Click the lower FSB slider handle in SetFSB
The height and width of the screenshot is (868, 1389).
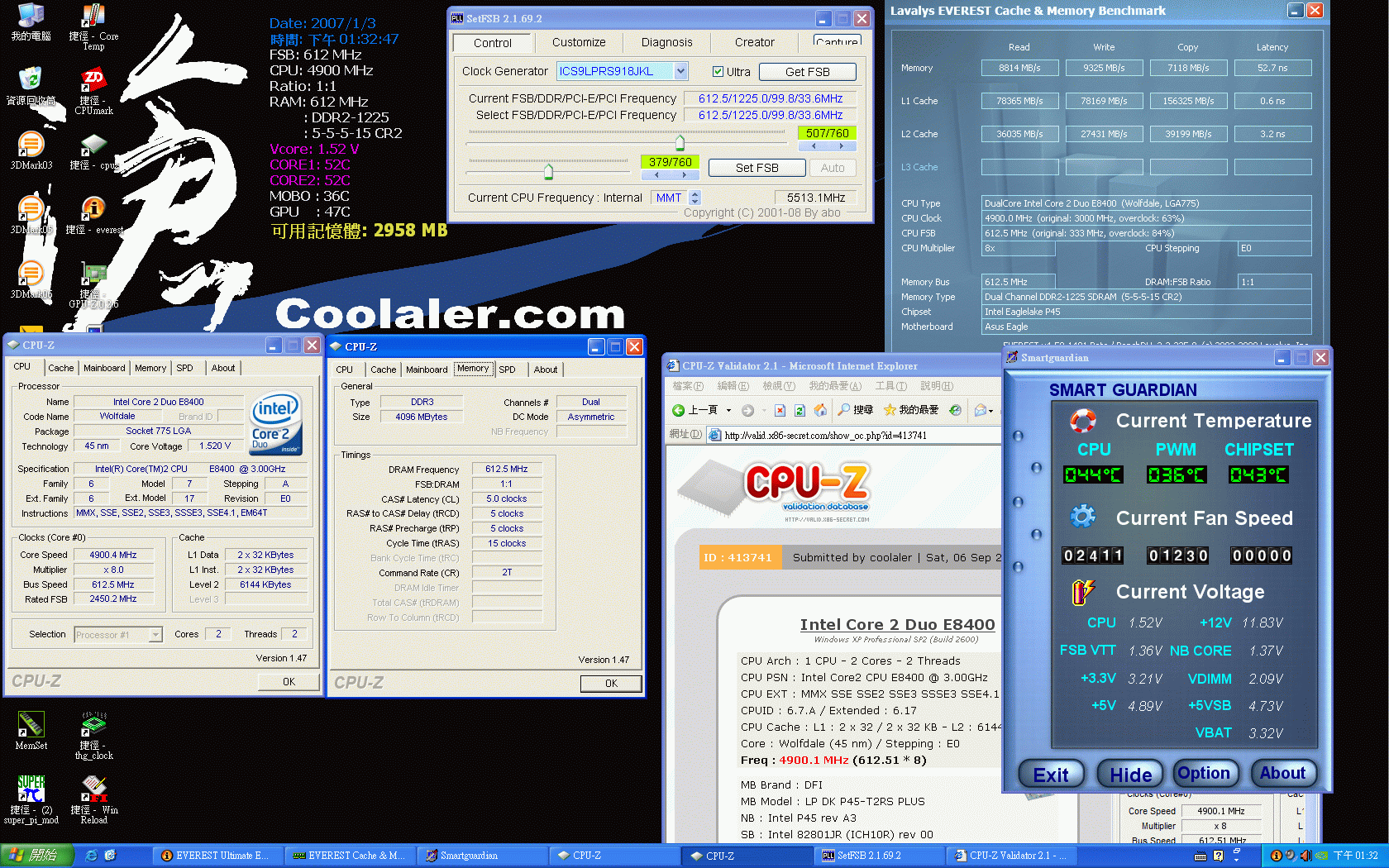pos(548,171)
